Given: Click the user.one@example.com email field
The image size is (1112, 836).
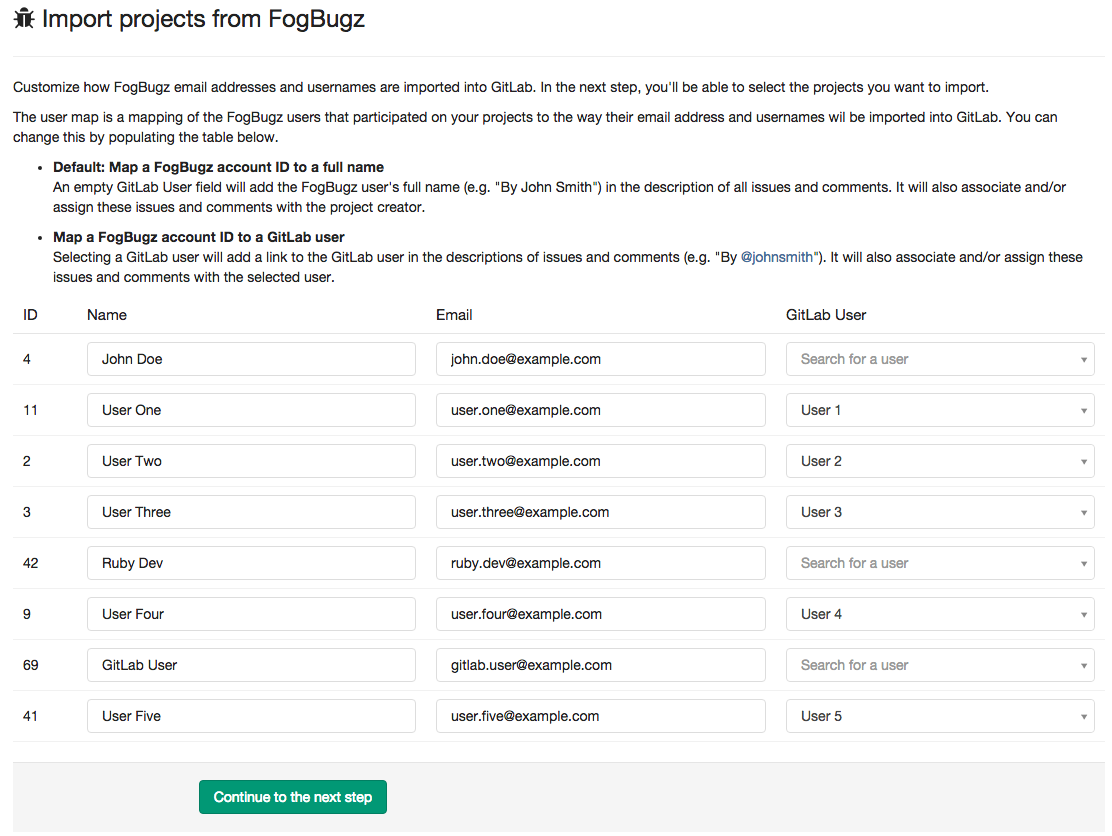Looking at the screenshot, I should point(600,410).
